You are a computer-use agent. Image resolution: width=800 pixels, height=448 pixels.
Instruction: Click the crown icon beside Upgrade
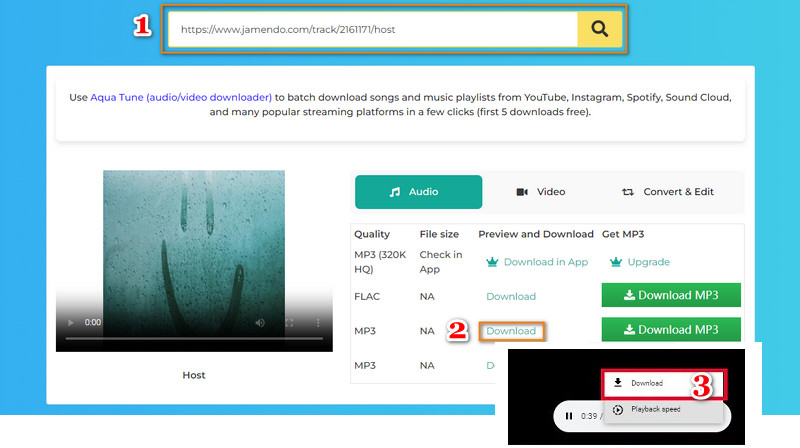pyautogui.click(x=616, y=262)
